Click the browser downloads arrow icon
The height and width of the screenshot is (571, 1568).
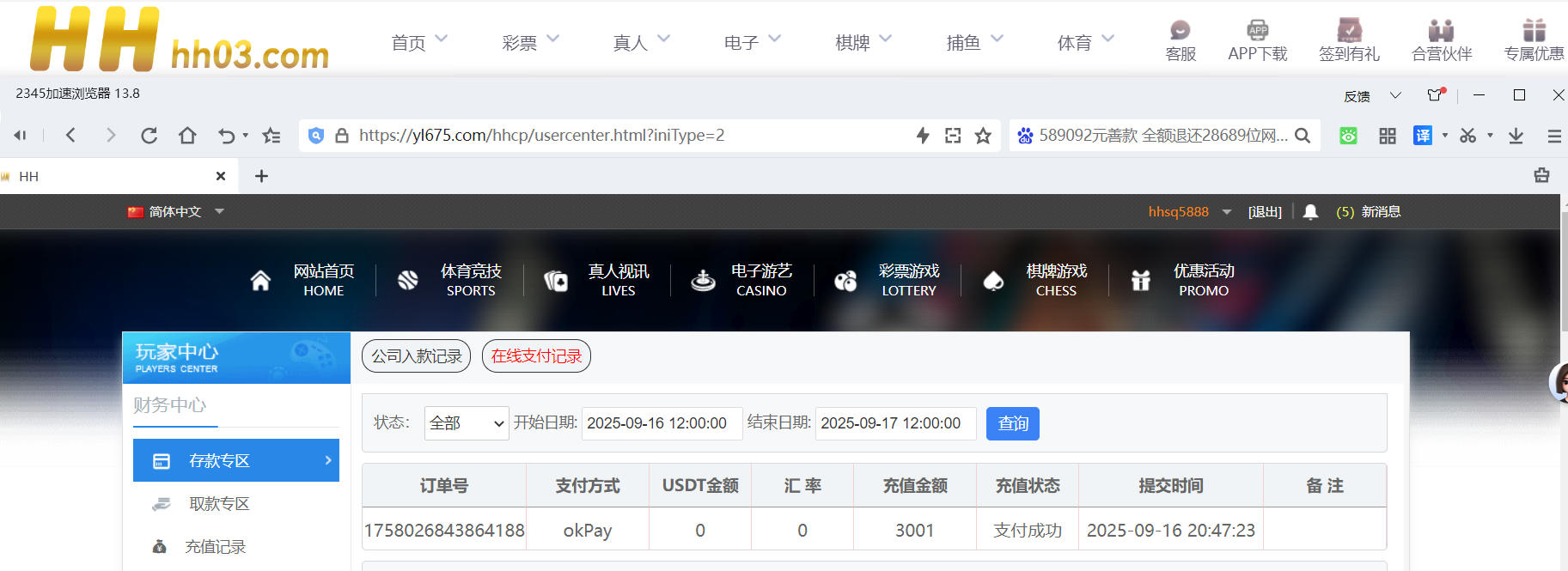[1516, 136]
